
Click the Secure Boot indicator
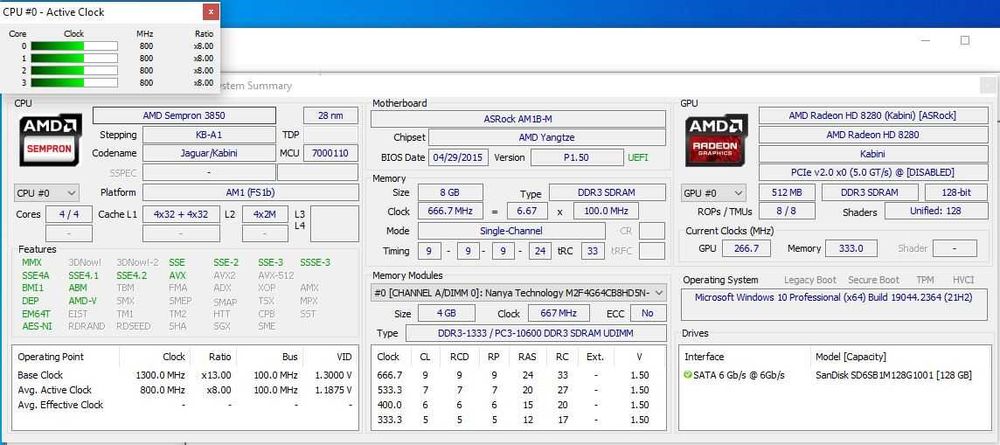[x=873, y=280]
